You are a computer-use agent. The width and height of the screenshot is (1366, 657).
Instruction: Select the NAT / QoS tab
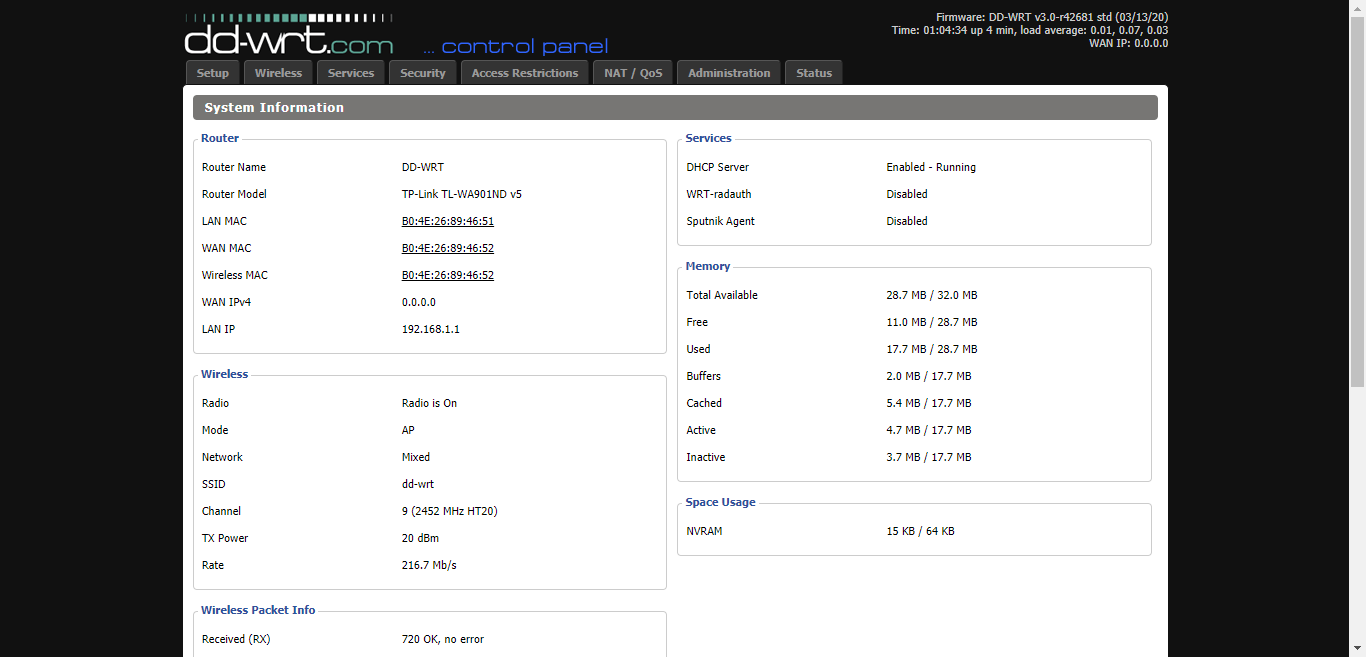pos(633,73)
